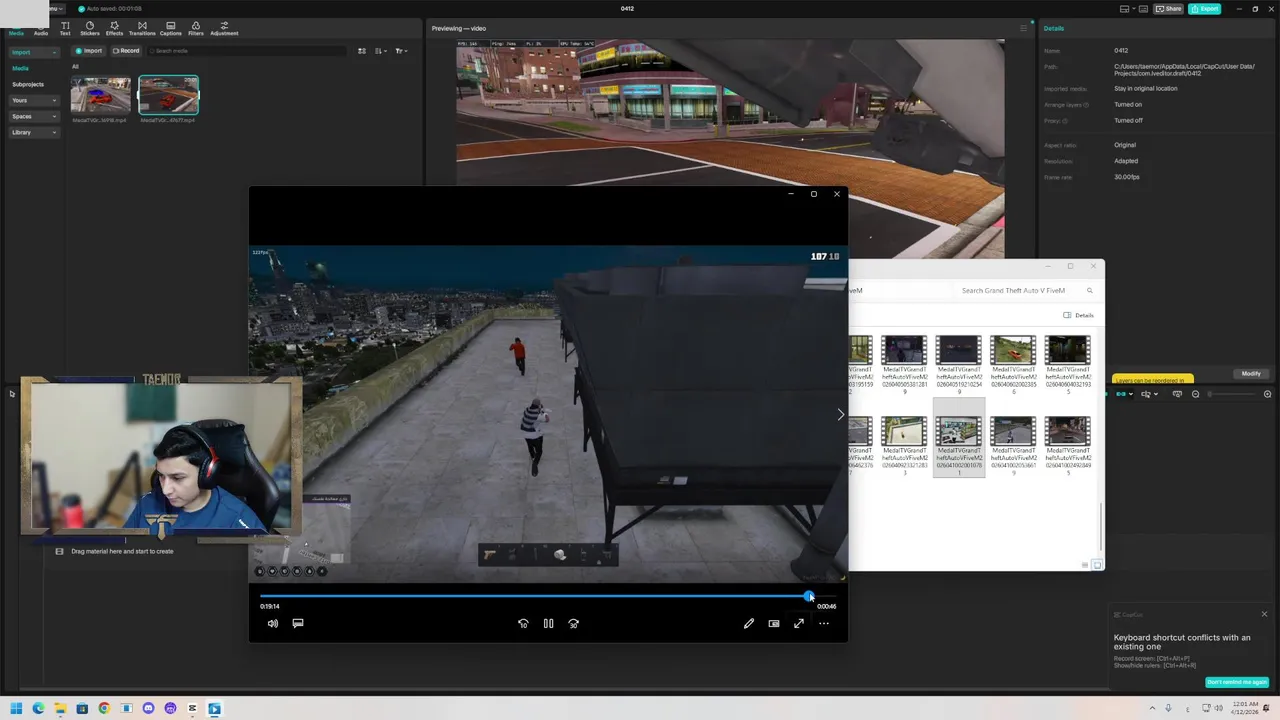Open the preview panel menu icon

tap(1022, 28)
